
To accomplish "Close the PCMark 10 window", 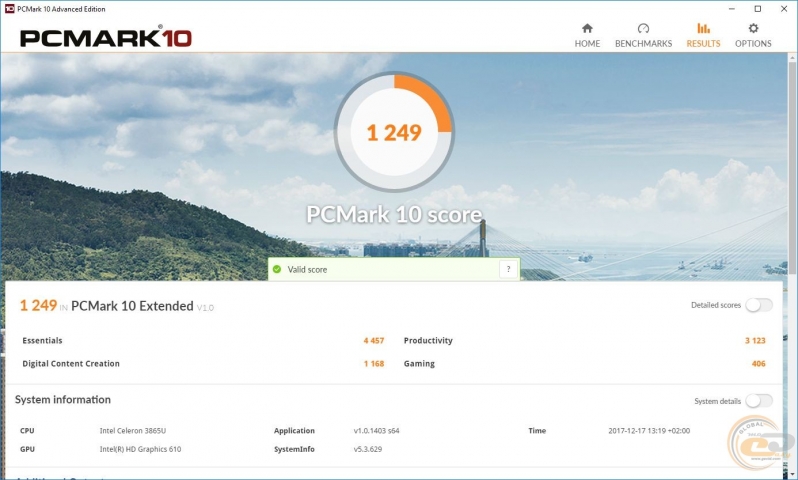I will pyautogui.click(x=784, y=9).
